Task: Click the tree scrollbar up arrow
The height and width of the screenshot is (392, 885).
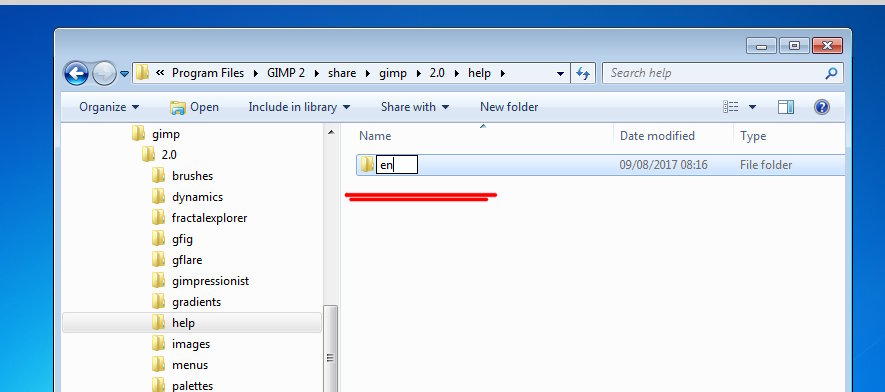Action: pos(331,133)
